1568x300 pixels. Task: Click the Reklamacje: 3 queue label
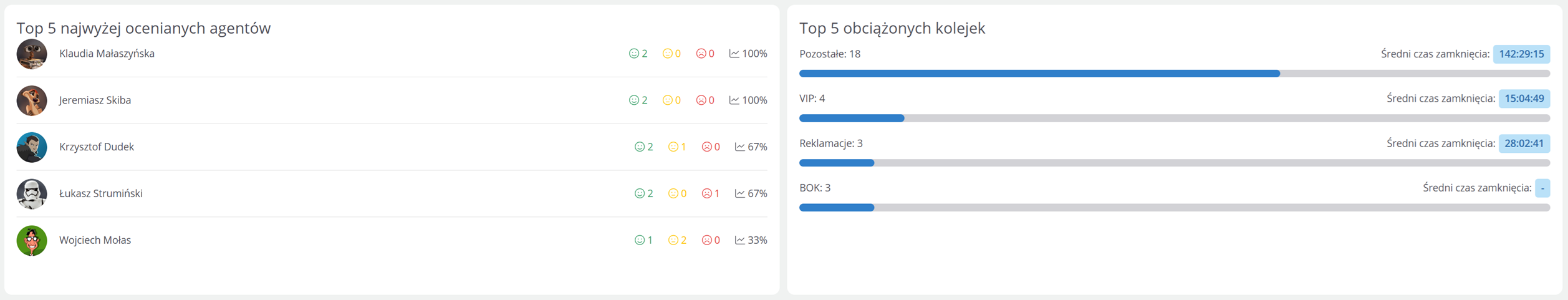[x=830, y=143]
